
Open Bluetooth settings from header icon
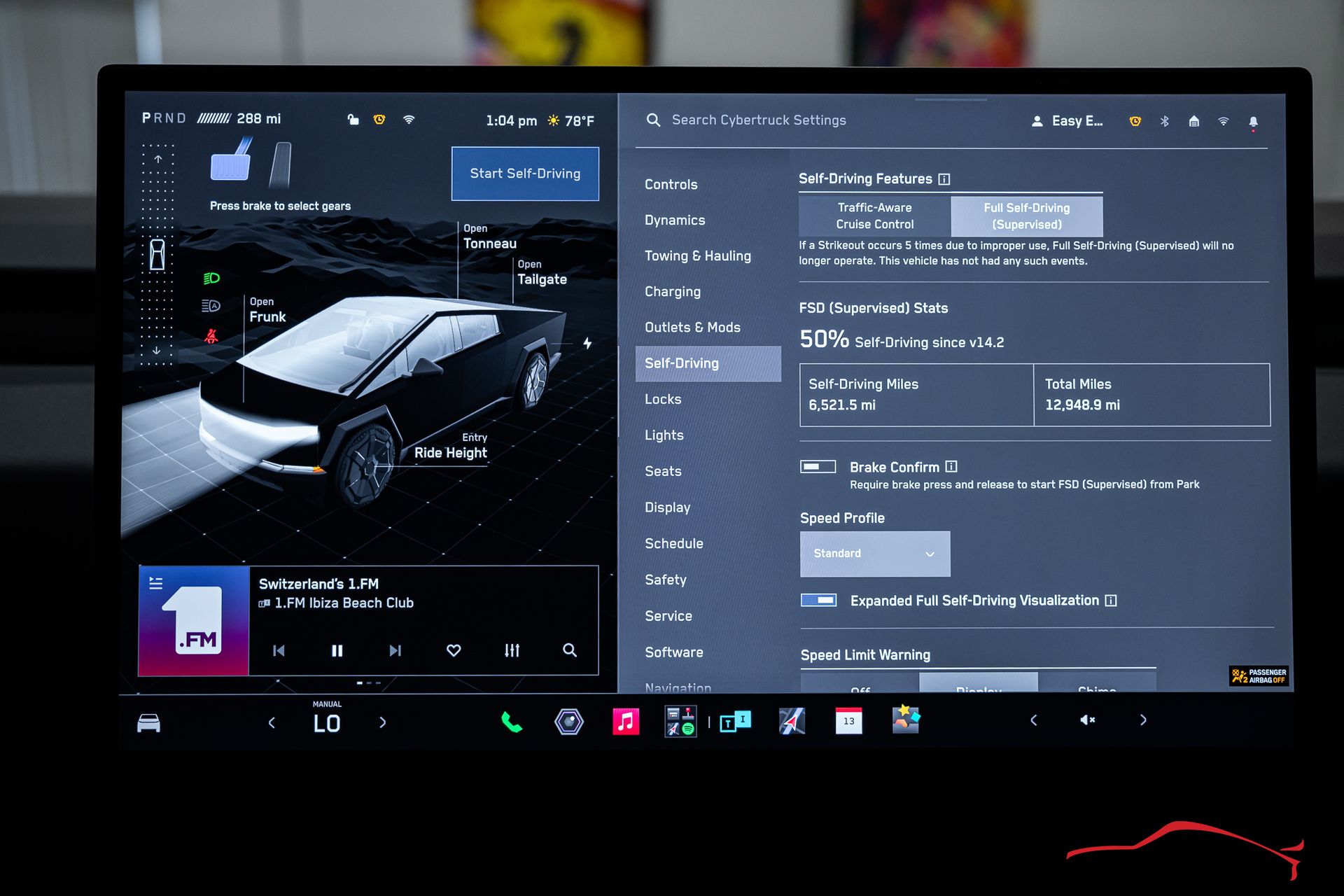[x=1165, y=121]
